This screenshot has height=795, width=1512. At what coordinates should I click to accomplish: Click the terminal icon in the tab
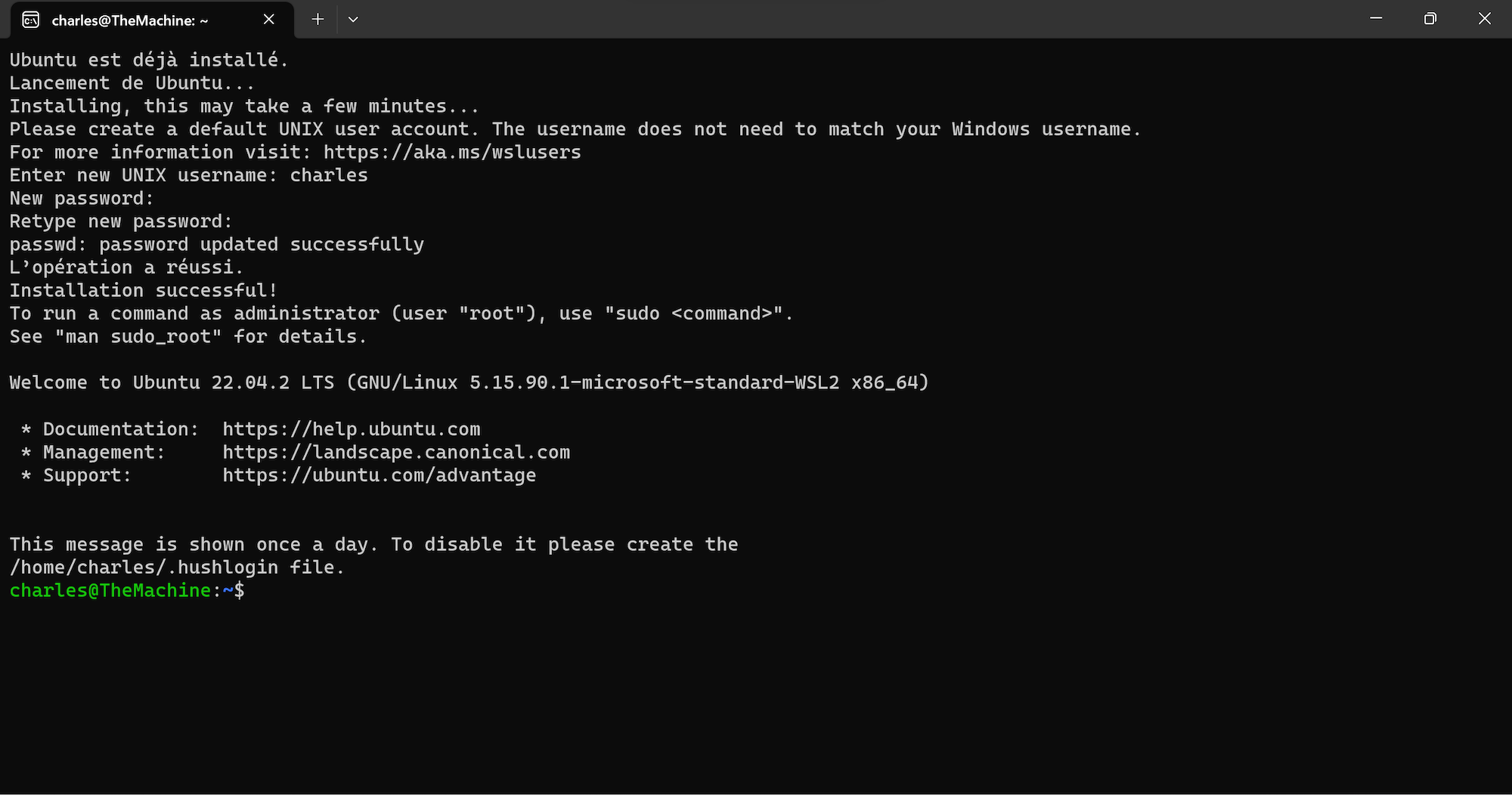point(31,20)
